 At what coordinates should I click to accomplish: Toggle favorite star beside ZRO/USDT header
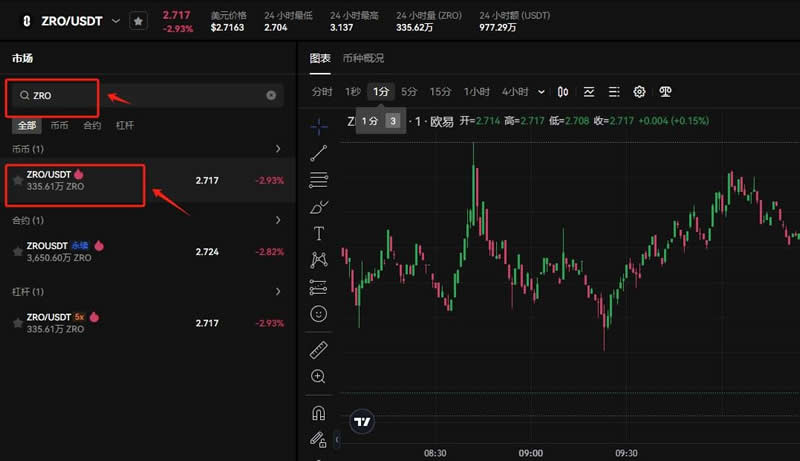click(138, 20)
